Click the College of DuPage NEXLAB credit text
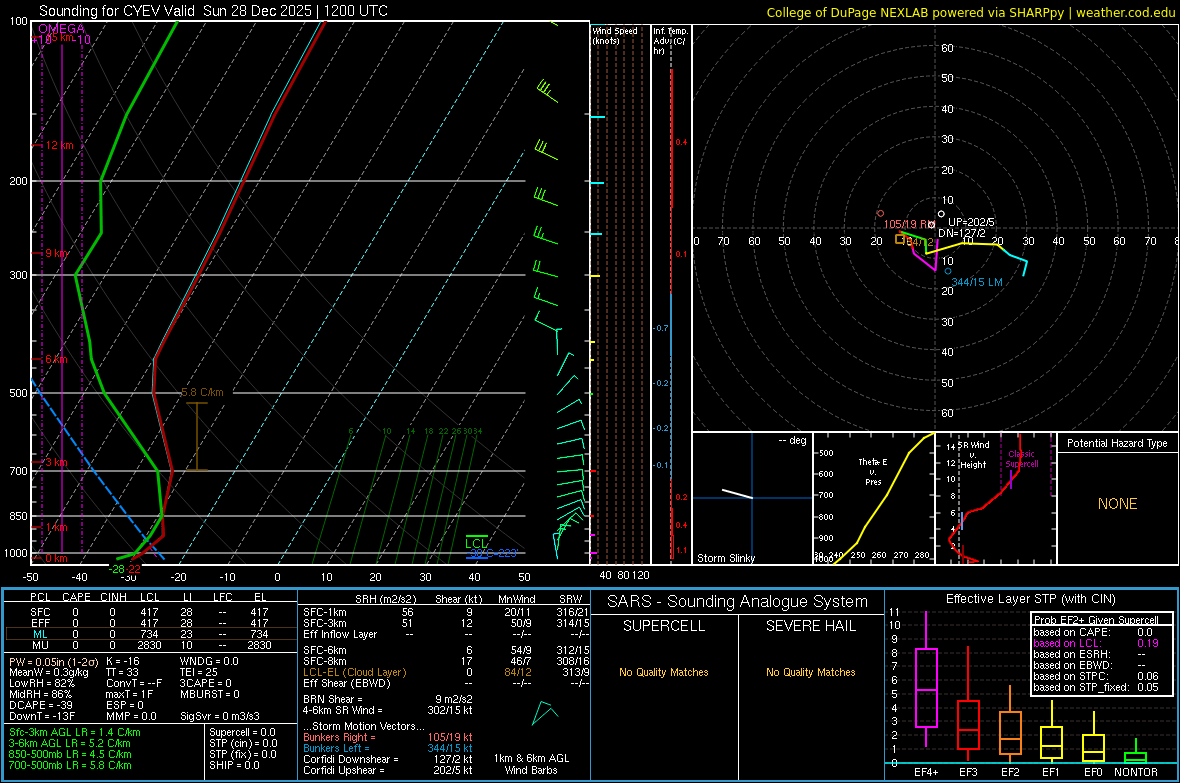Screen dimensions: 1180x783 (x=971, y=12)
